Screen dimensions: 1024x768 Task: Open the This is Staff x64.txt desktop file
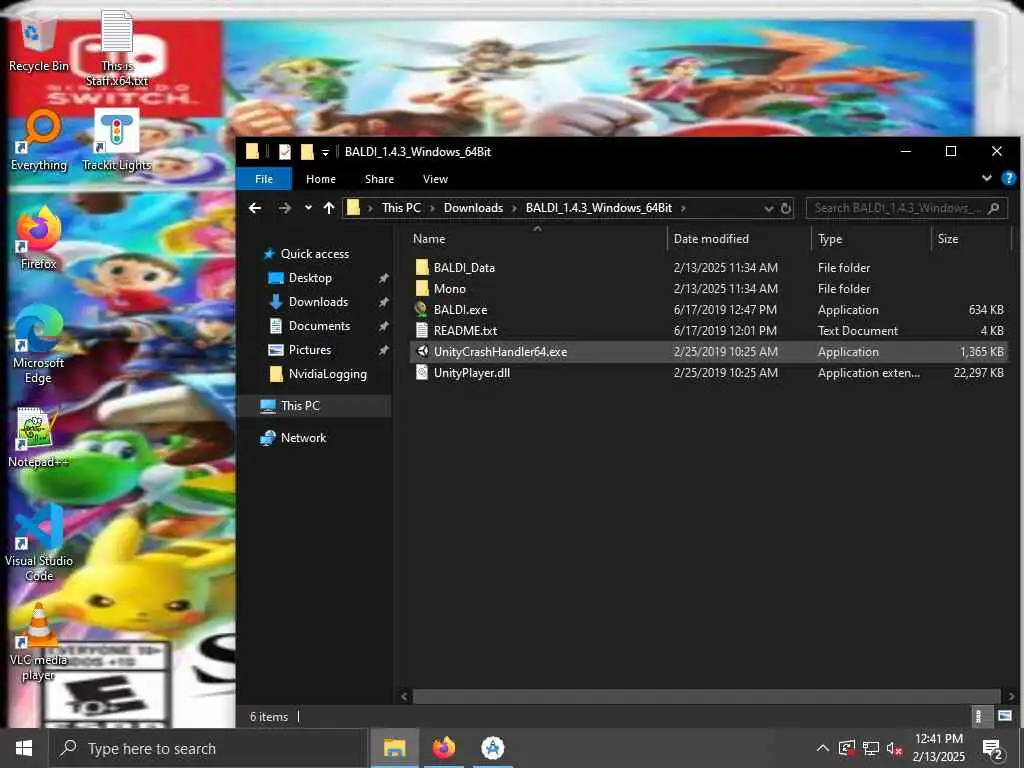click(x=117, y=48)
